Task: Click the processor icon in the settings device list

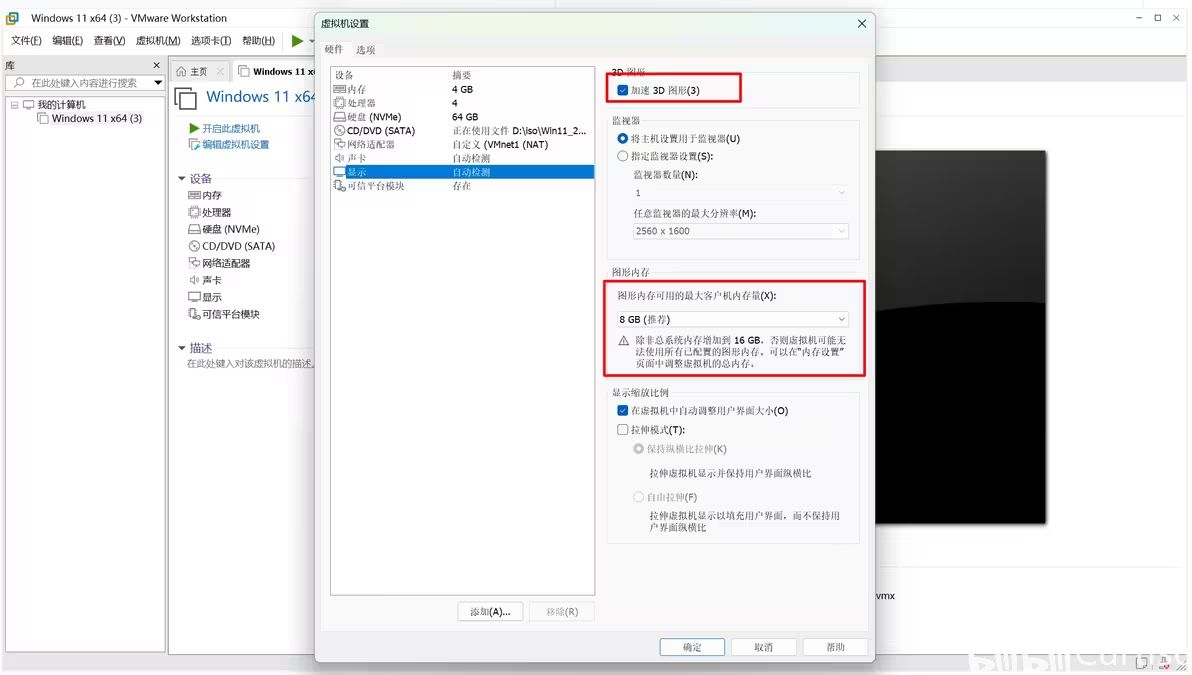Action: click(x=340, y=103)
